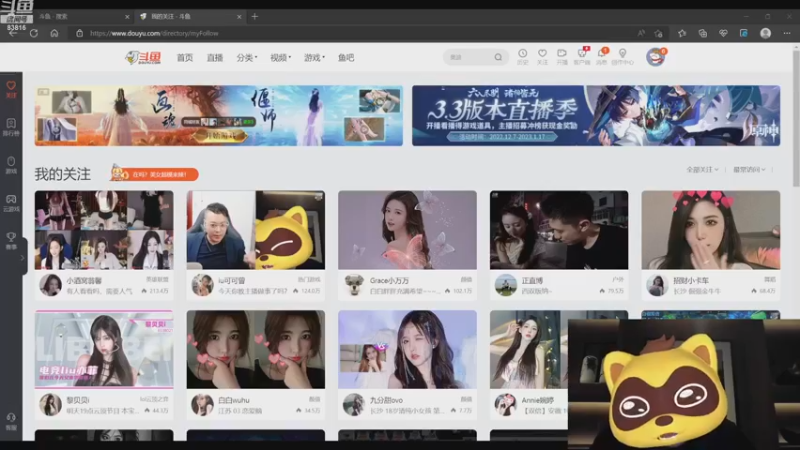Open 客服 headset icon at sidebar bottom
800x450 pixels.
[x=11, y=421]
